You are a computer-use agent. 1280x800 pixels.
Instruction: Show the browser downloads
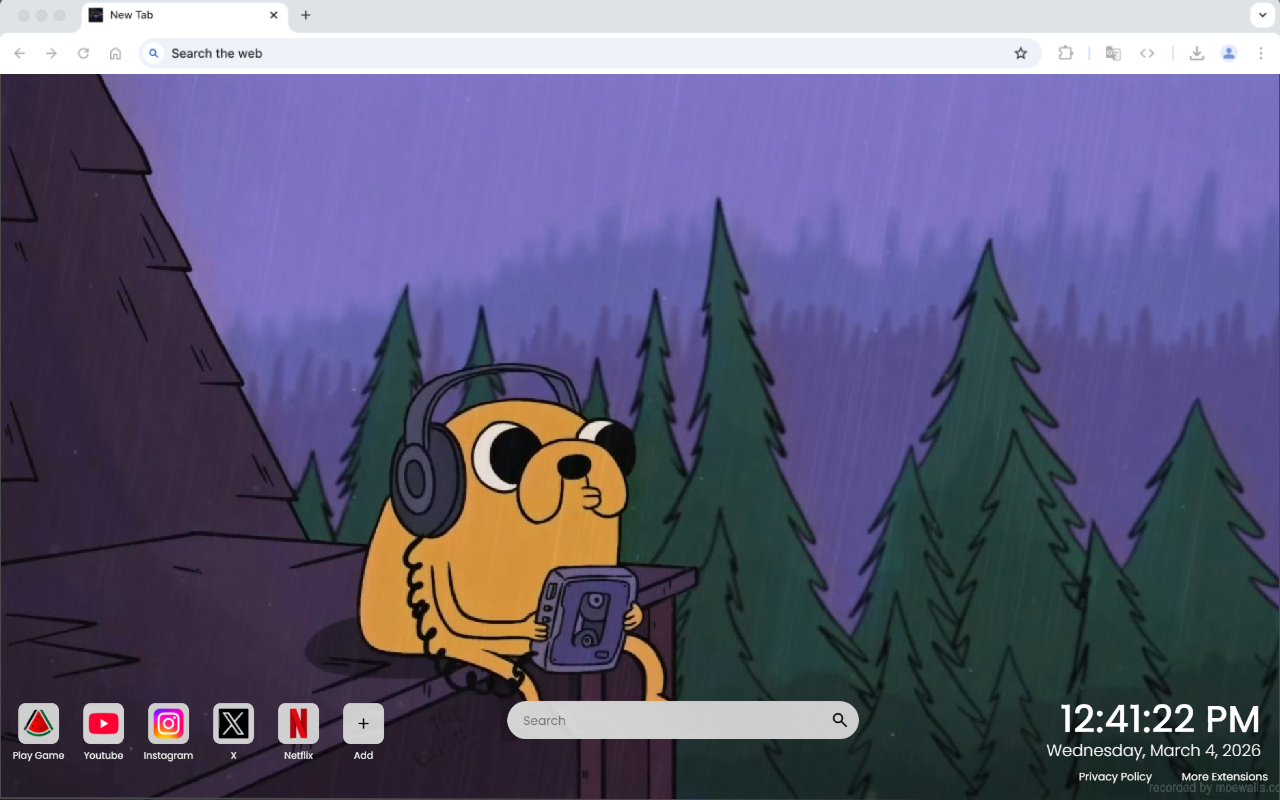1196,53
